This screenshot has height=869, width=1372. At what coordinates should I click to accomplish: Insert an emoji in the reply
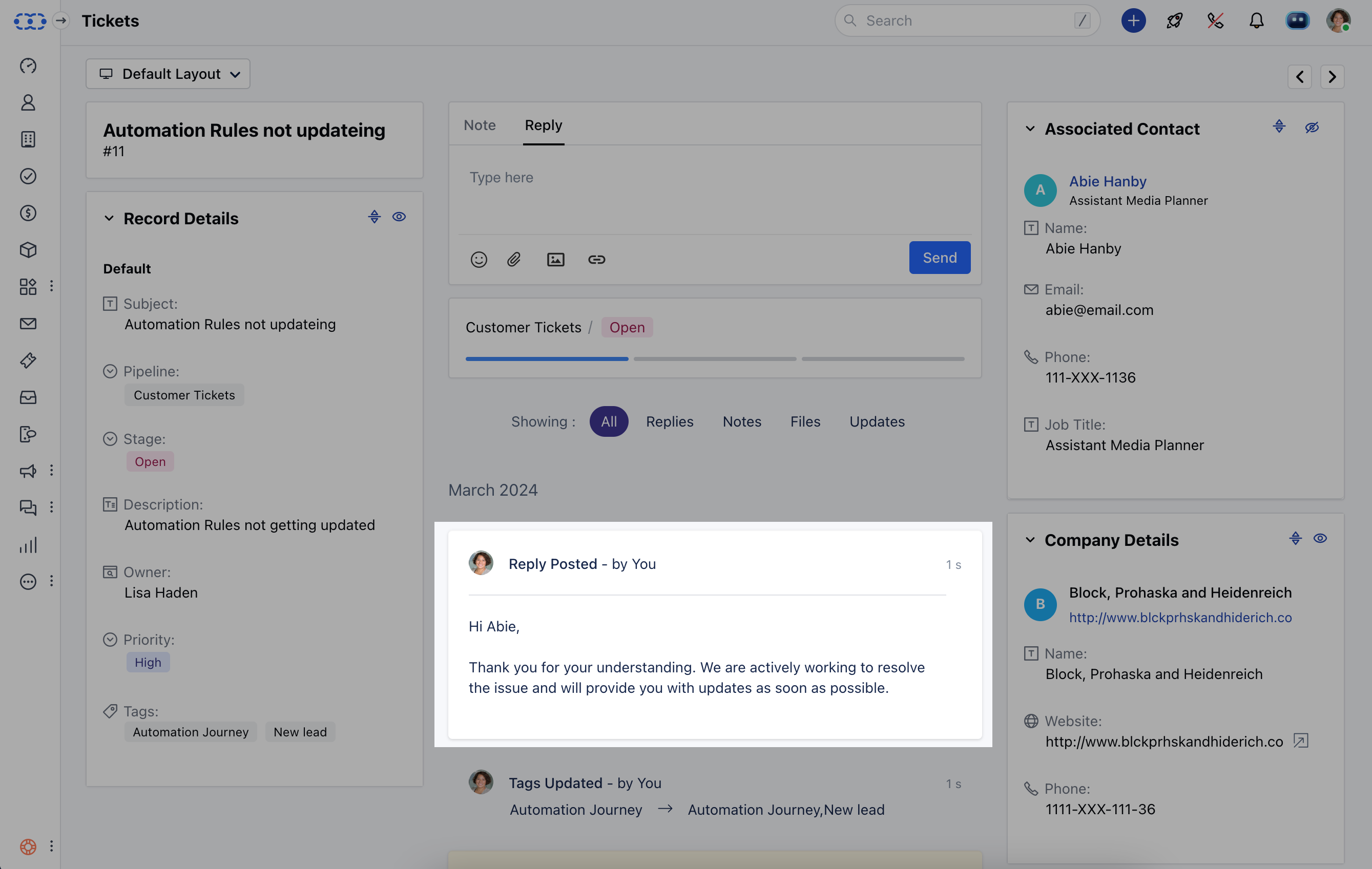coord(479,260)
